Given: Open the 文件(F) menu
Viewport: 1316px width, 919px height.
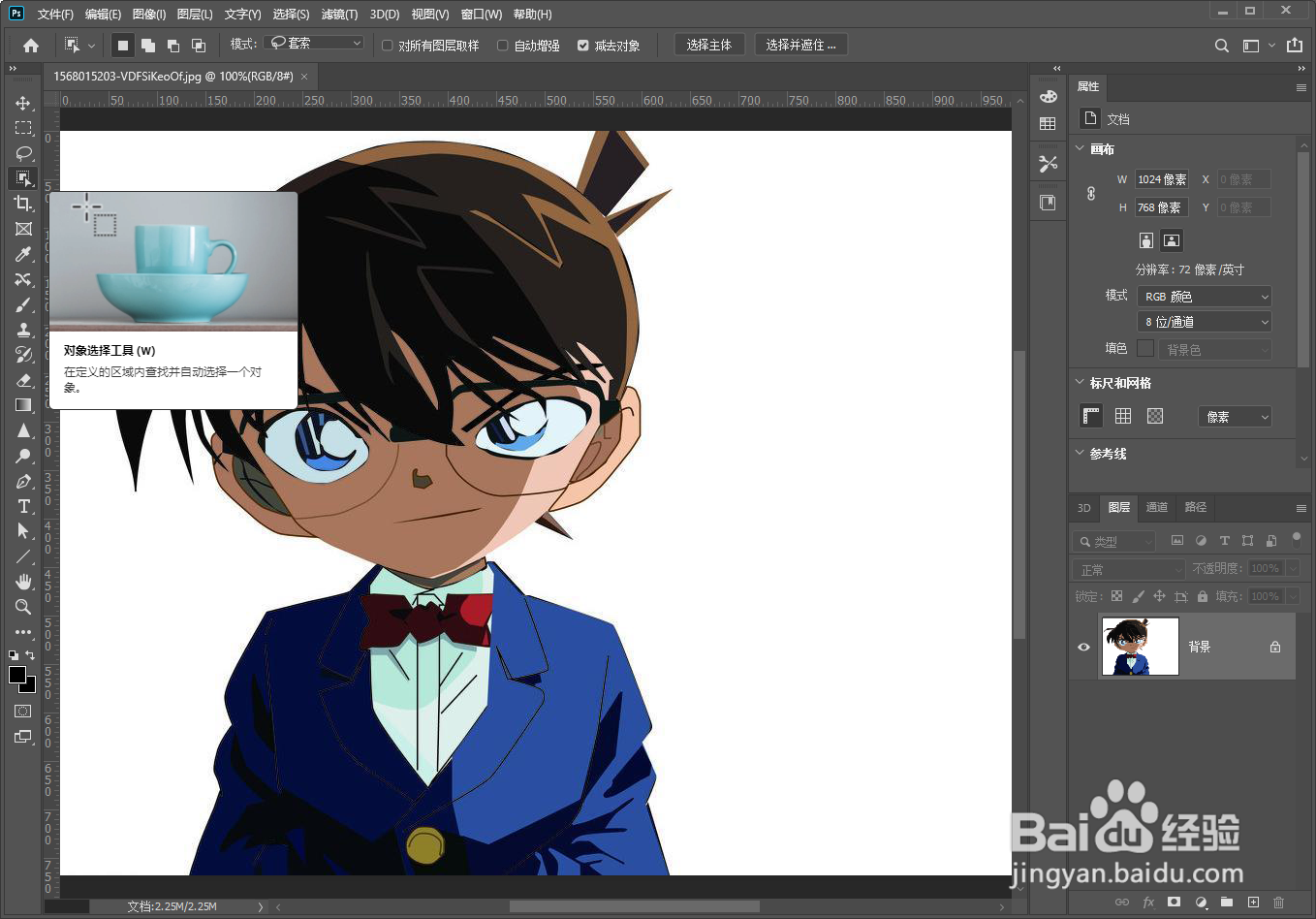Looking at the screenshot, I should (55, 15).
